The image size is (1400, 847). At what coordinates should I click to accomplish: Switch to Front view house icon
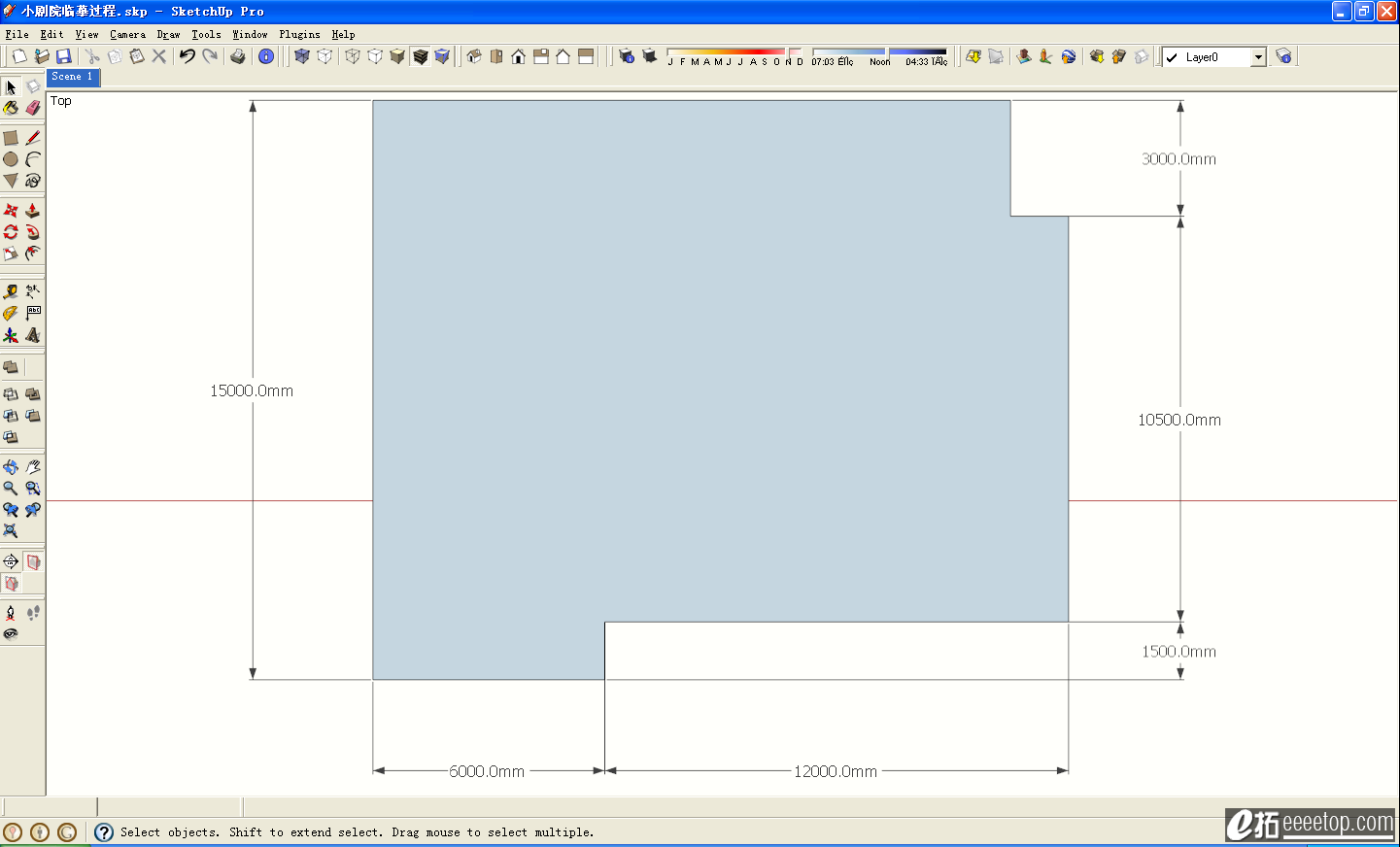pyautogui.click(x=519, y=56)
